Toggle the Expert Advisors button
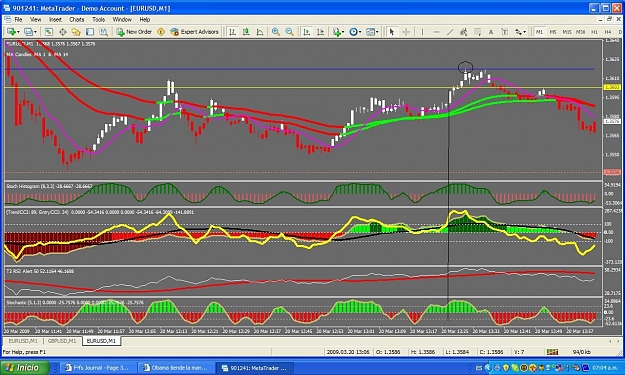This screenshot has height=375, width=625. (195, 32)
